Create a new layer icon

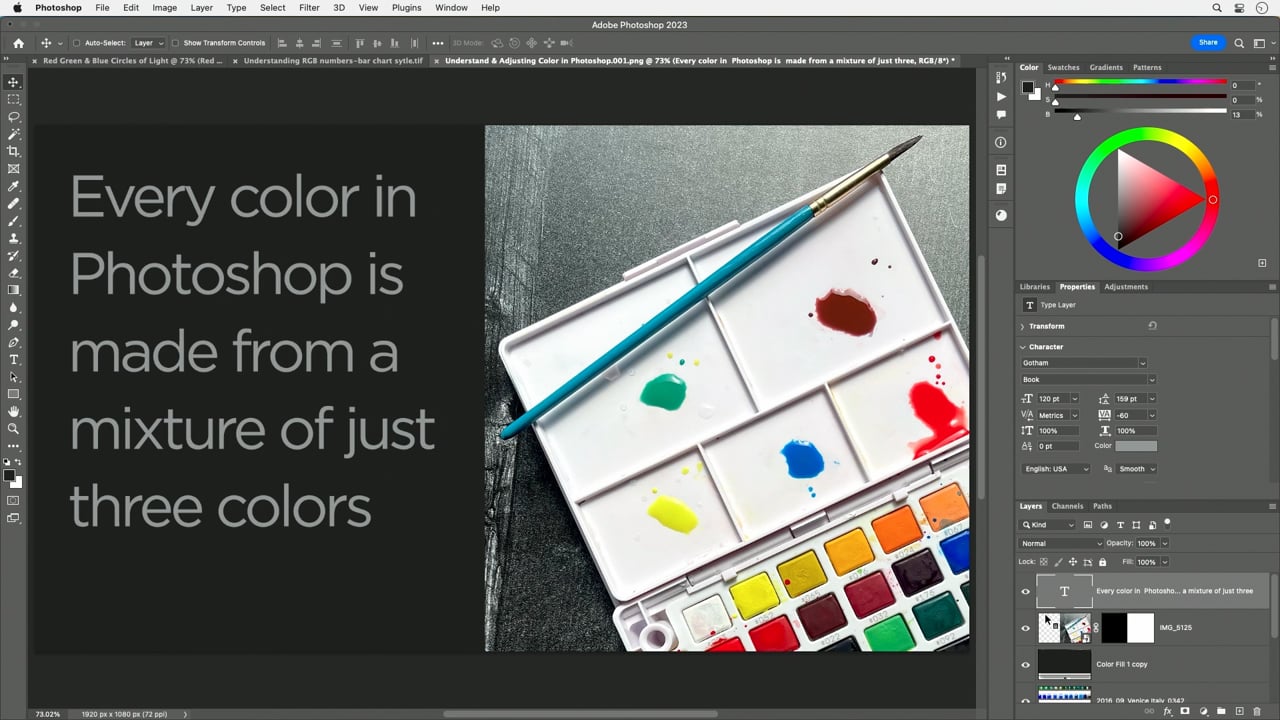point(1239,711)
